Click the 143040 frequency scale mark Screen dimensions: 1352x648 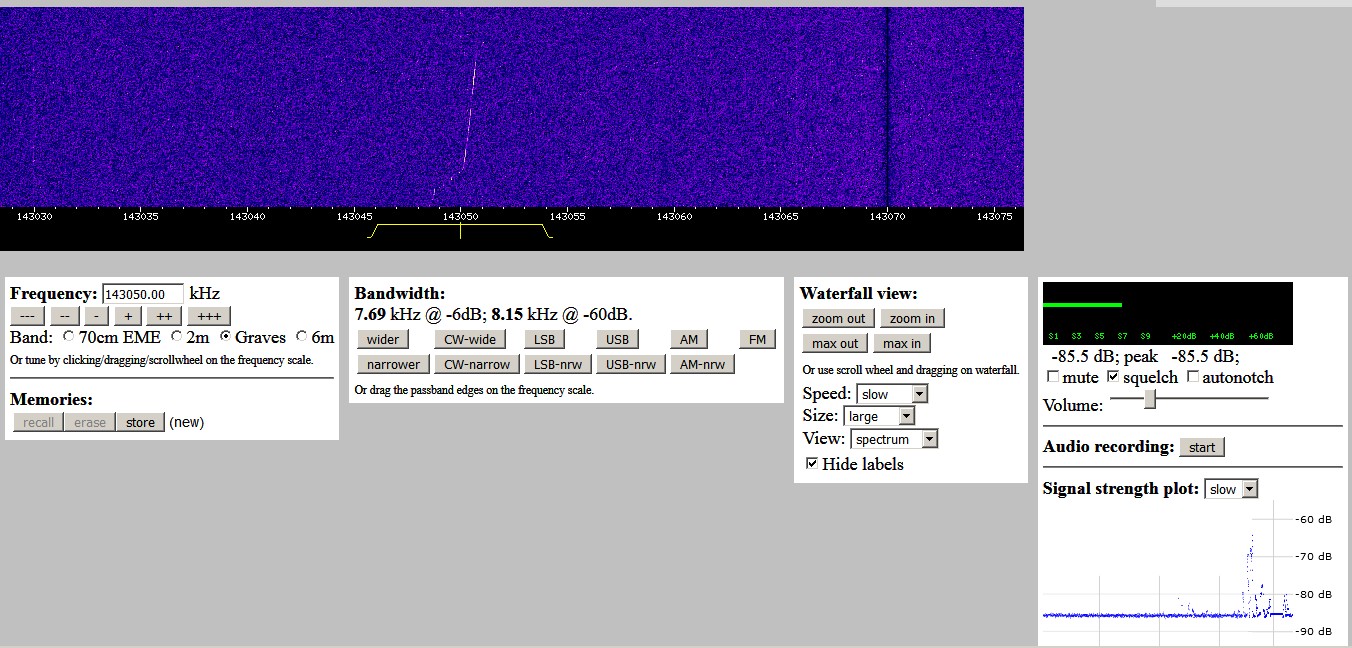pos(247,215)
